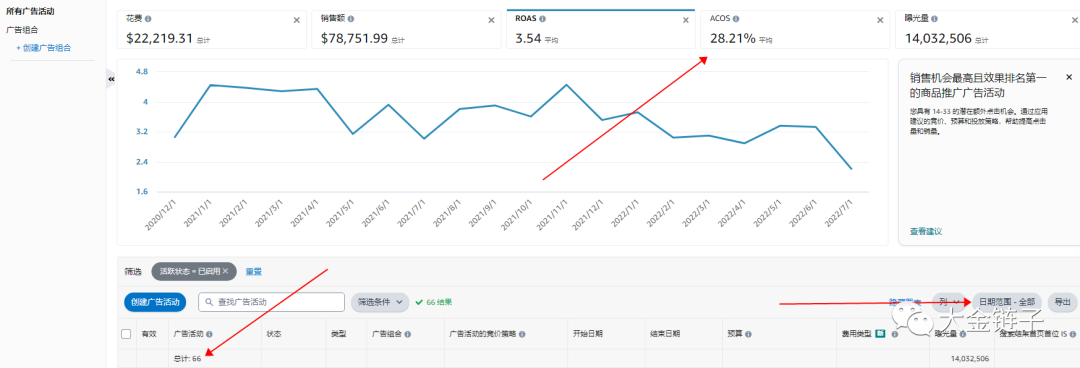Screen dimensions: 1080x368
Task: Click the info icon beside 销售额
Action: click(351, 19)
